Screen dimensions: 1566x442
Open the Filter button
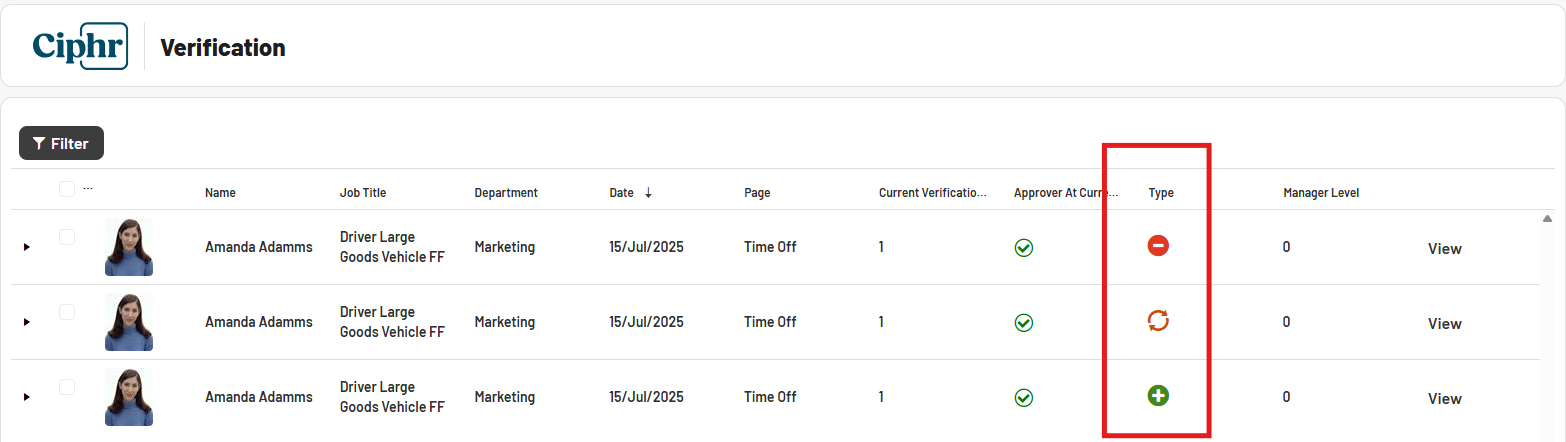[x=61, y=143]
